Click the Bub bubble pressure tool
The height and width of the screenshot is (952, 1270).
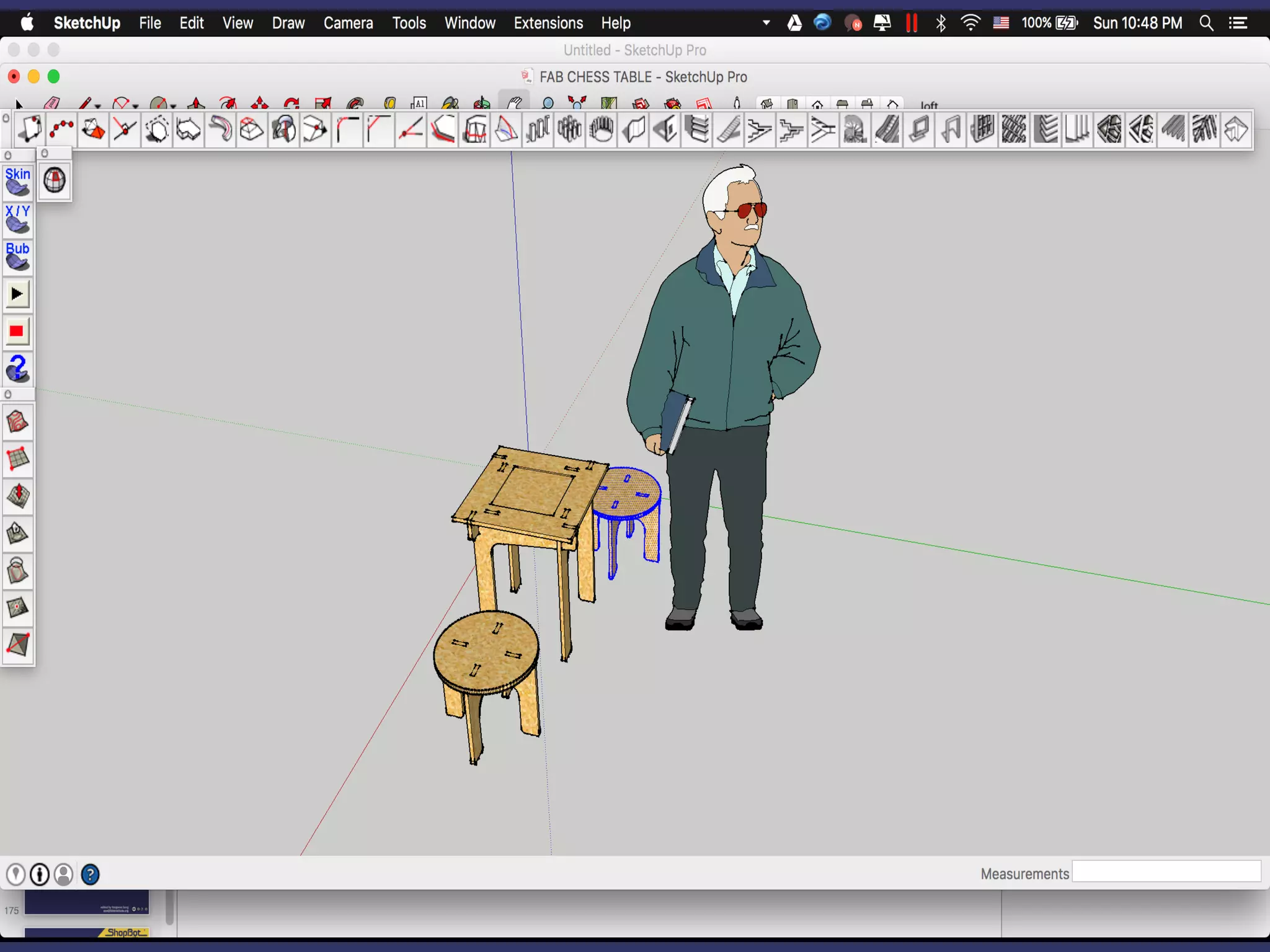click(x=17, y=256)
